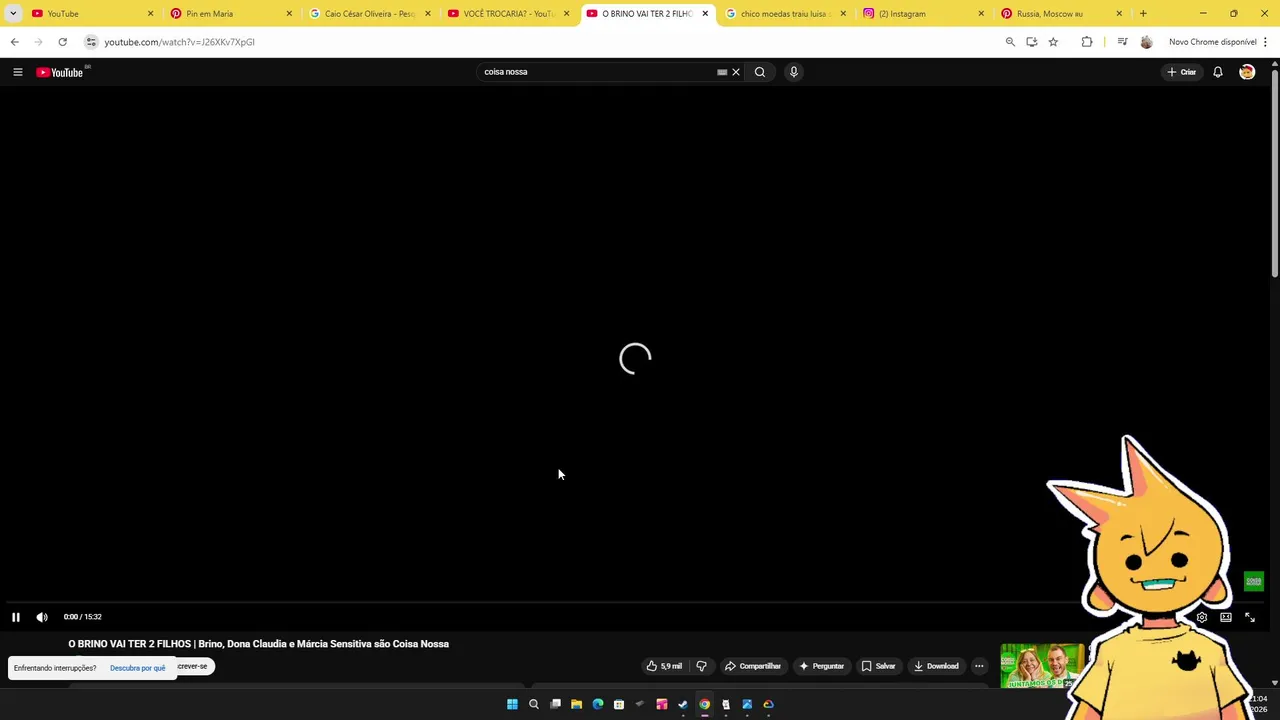The width and height of the screenshot is (1280, 720).
Task: Switch to 'Pin em Maria' tab
Action: tap(228, 14)
